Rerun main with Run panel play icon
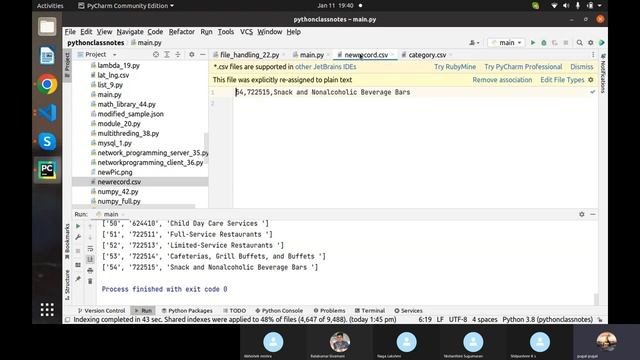Screen dimensions: 640x360 tap(78, 226)
